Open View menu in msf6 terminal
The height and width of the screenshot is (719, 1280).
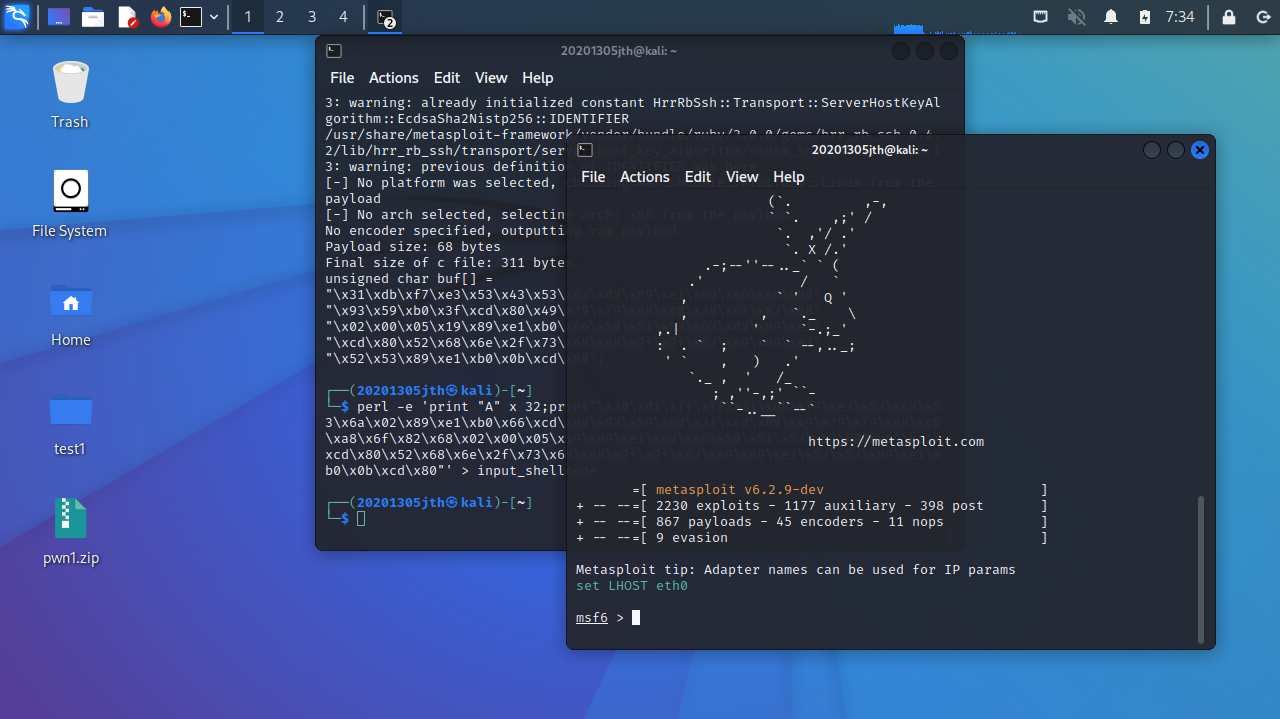742,177
